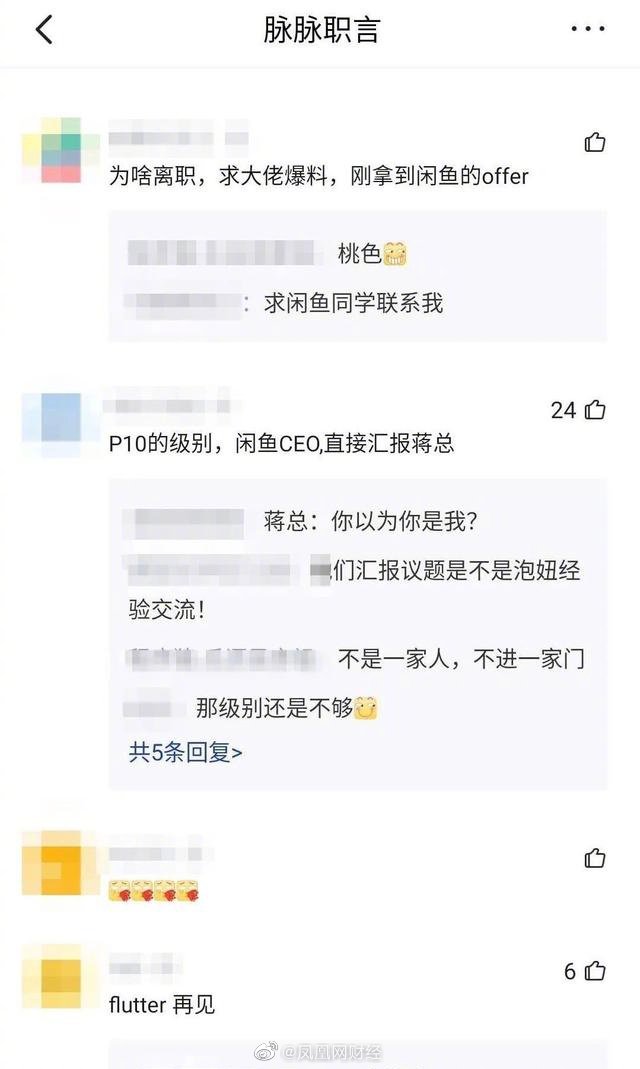The height and width of the screenshot is (1069, 640).
Task: Select the reply 那级别还是不够
Action: coord(286,708)
